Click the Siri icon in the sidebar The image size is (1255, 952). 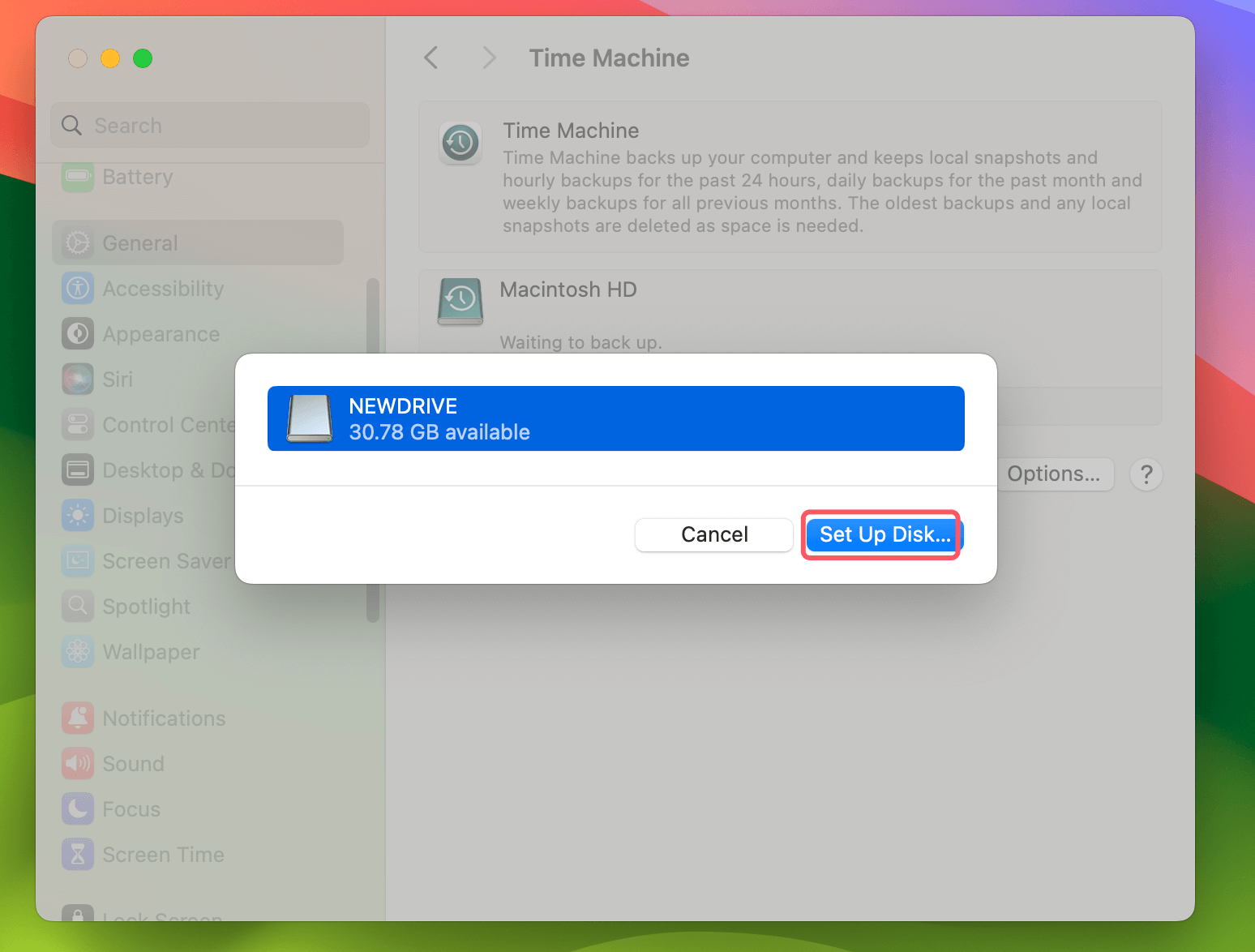tap(77, 379)
